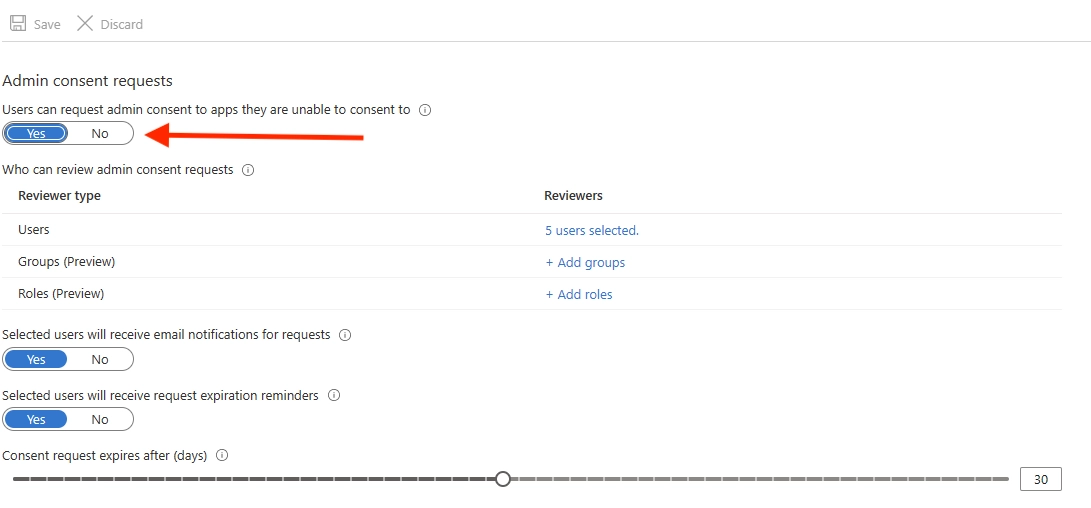Click info icon beside request expiration reminders
Viewport: 1091px width, 508px height.
point(334,396)
